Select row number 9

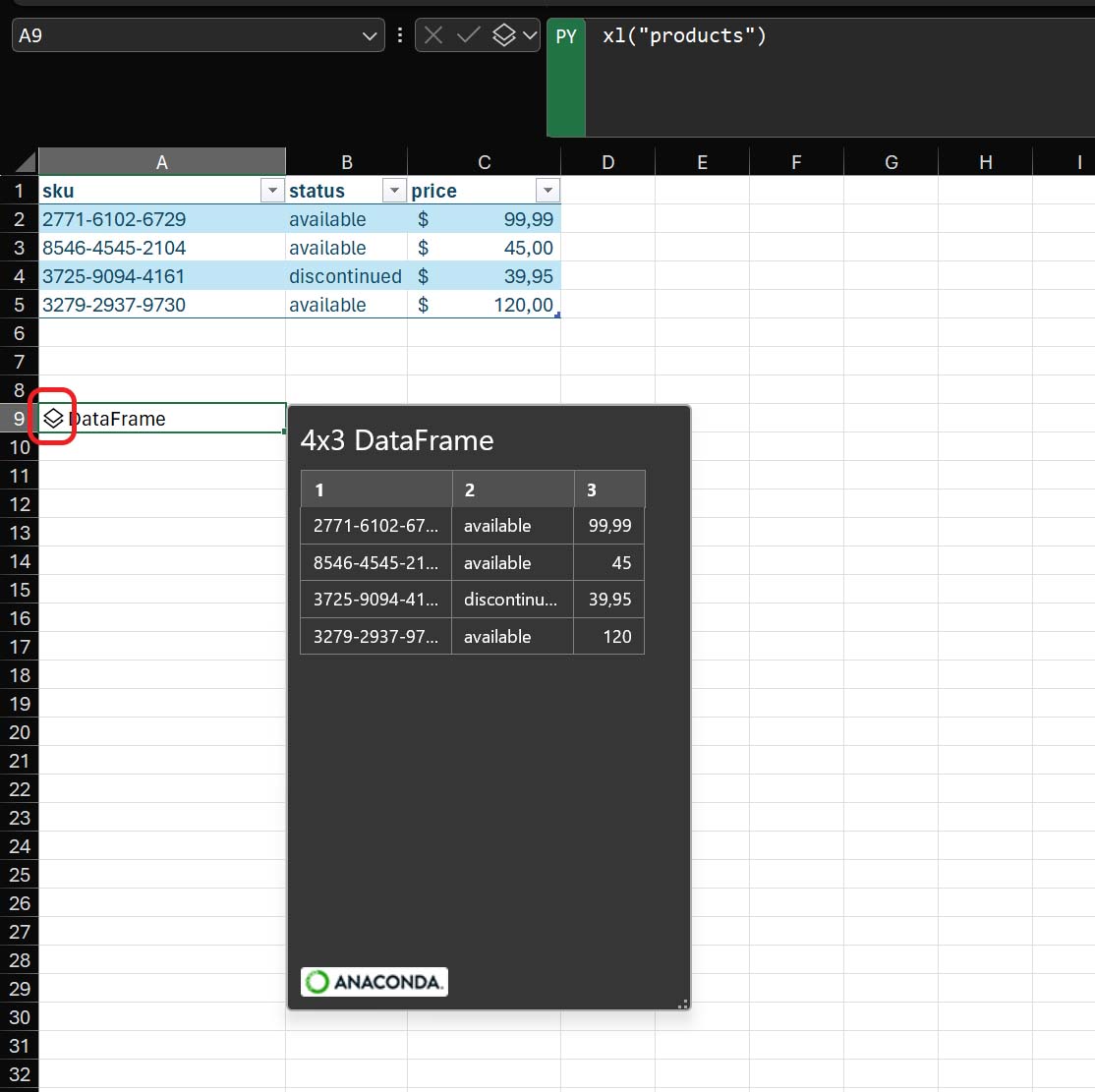[x=19, y=417]
